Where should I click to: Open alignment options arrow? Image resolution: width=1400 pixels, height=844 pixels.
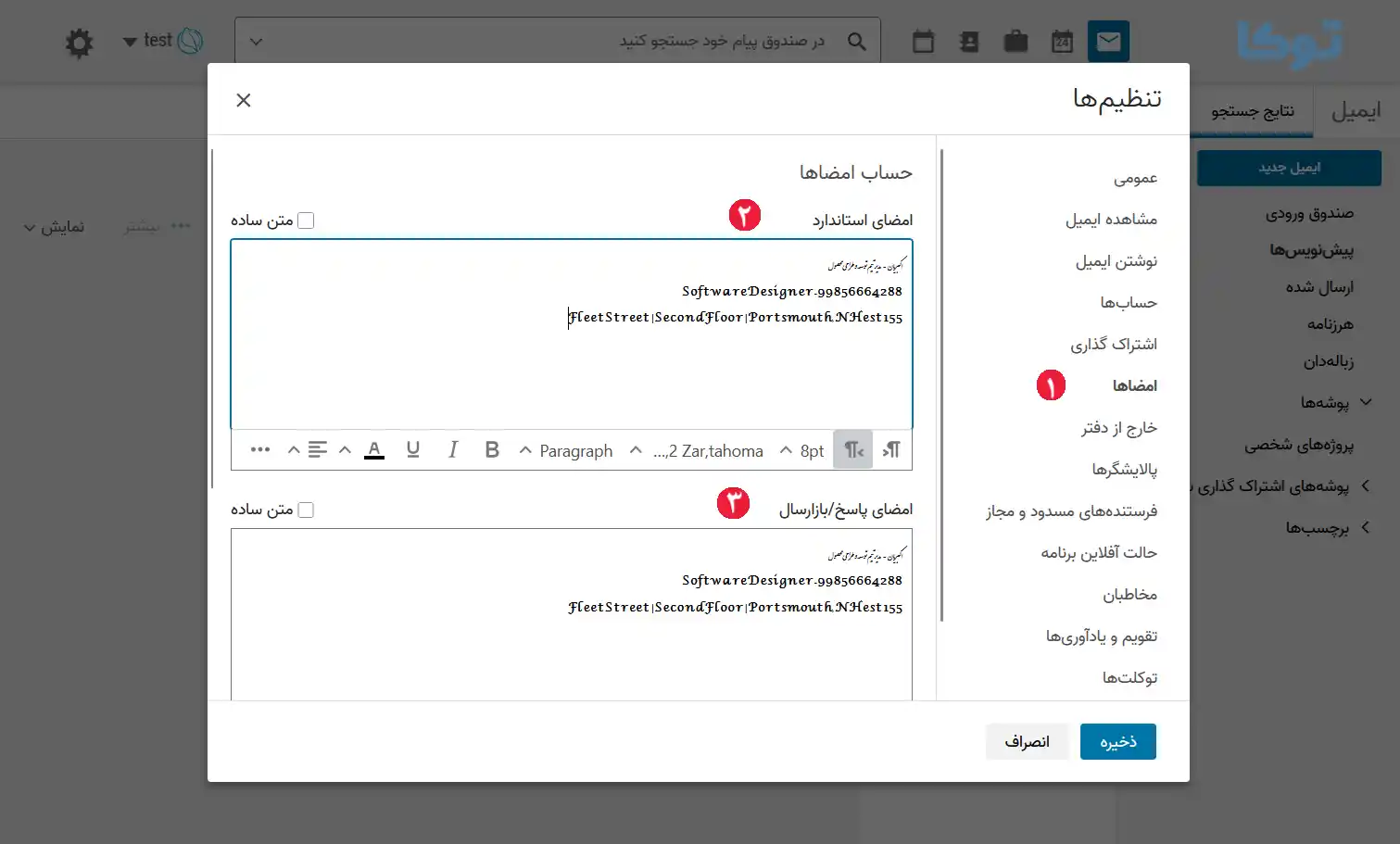click(x=294, y=450)
